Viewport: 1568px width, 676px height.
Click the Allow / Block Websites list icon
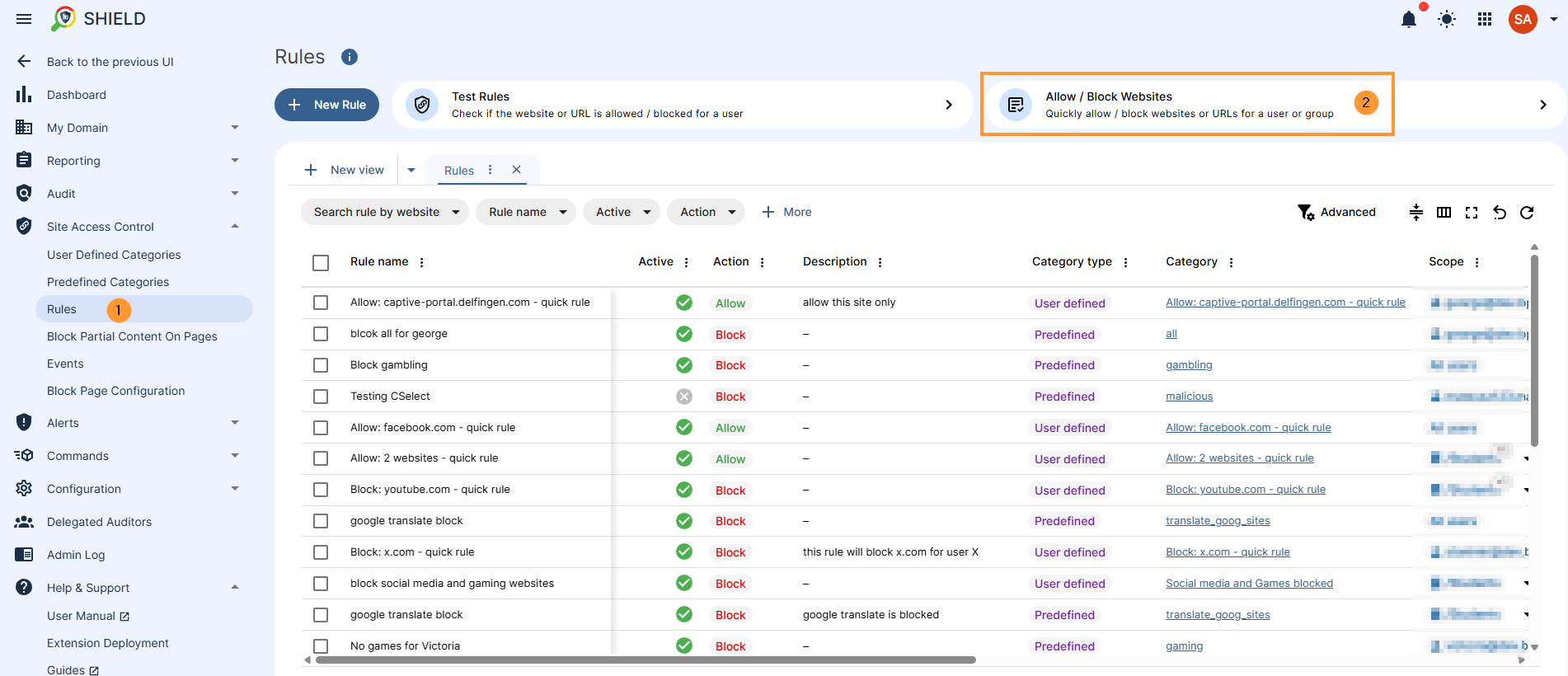[x=1016, y=105]
